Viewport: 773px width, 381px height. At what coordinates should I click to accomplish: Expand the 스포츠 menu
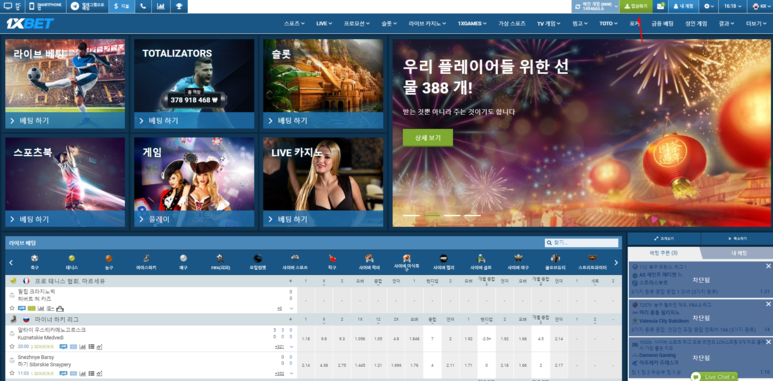(x=294, y=23)
